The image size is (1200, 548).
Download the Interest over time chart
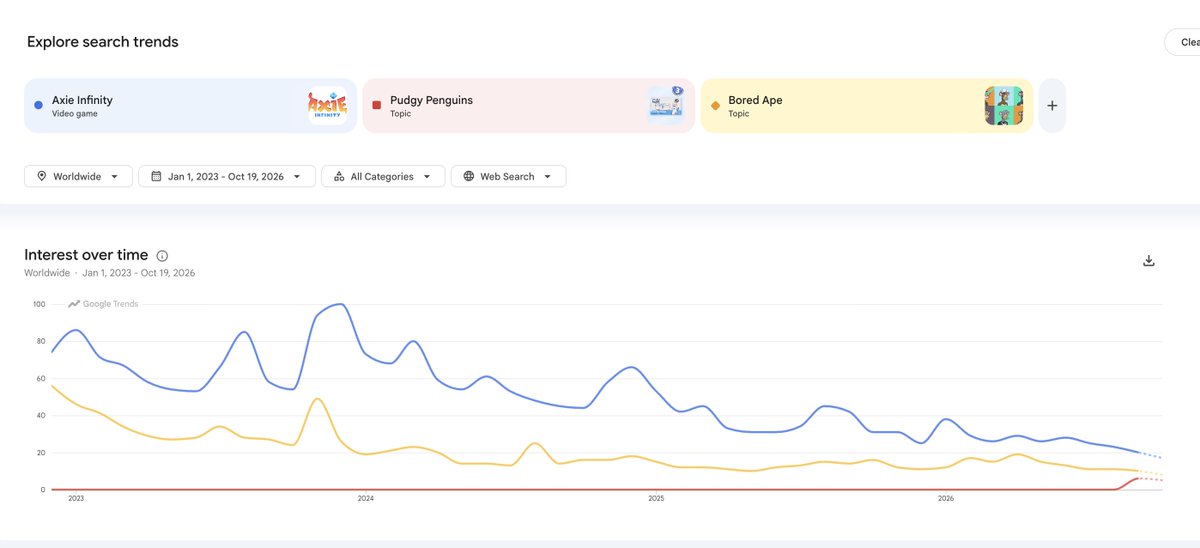click(1149, 261)
